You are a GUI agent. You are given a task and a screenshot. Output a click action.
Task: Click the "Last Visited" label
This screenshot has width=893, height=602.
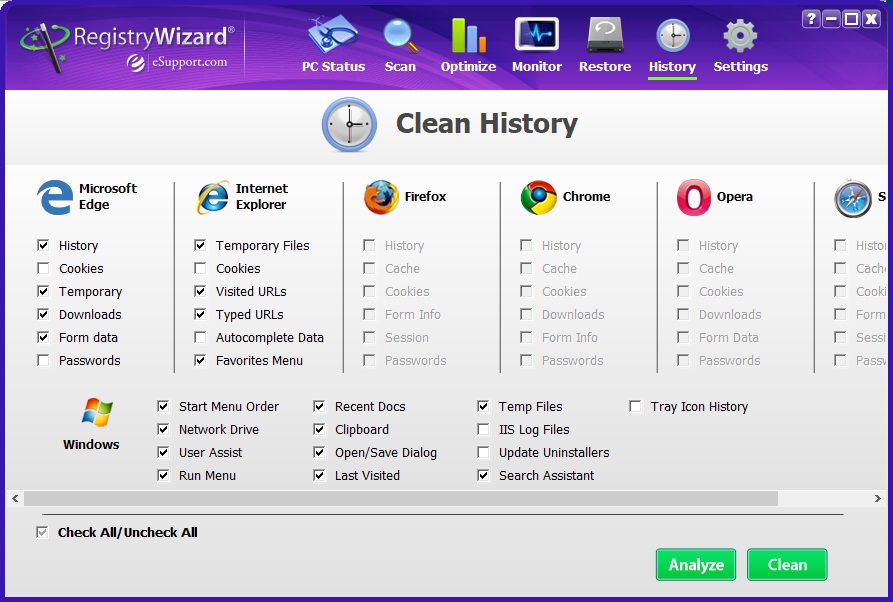point(367,476)
